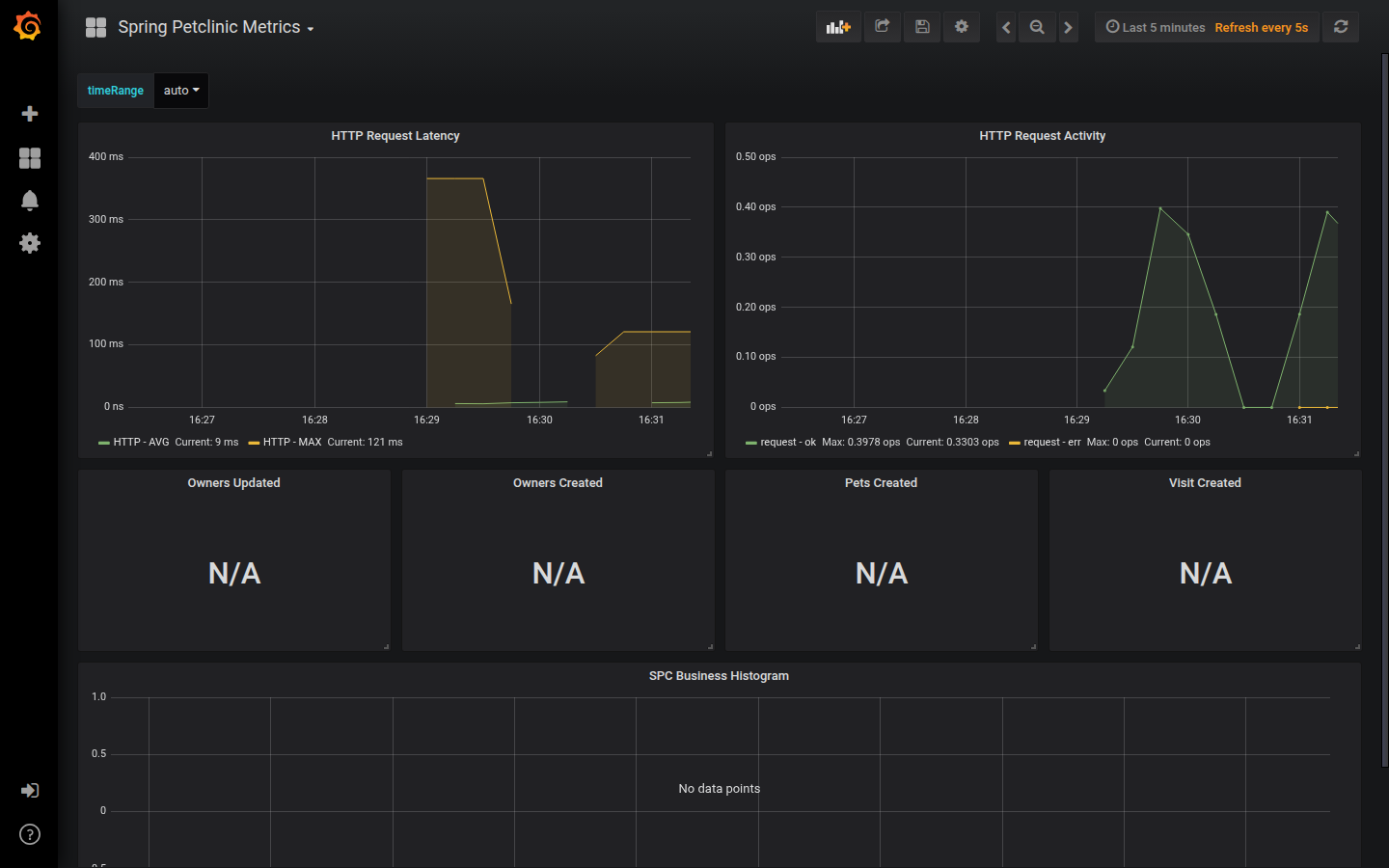Open Pets Created panel title menu
Viewport: 1389px width, 868px height.
(x=882, y=483)
